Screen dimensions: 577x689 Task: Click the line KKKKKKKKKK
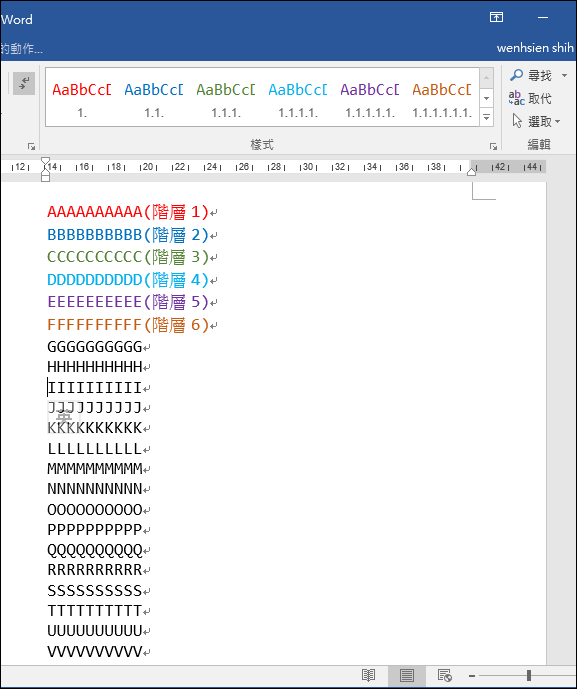click(x=95, y=428)
